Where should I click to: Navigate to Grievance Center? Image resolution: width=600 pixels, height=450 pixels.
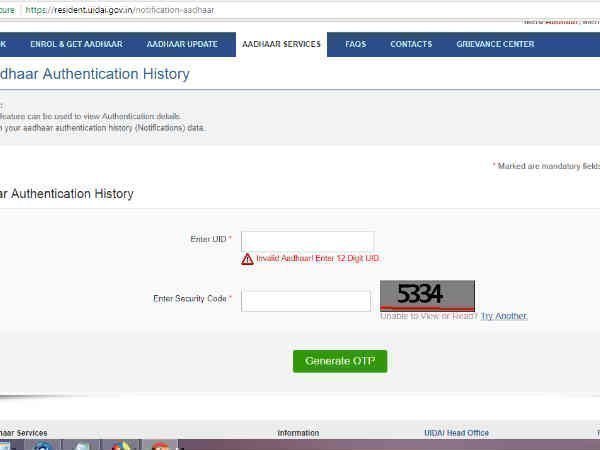pyautogui.click(x=495, y=44)
